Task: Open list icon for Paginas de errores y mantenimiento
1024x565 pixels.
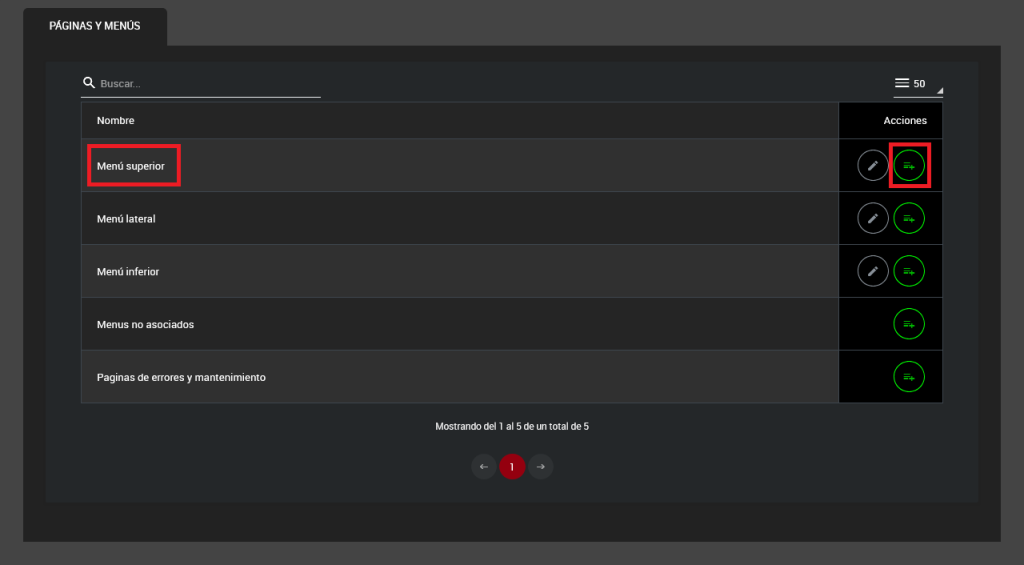Action: (909, 377)
